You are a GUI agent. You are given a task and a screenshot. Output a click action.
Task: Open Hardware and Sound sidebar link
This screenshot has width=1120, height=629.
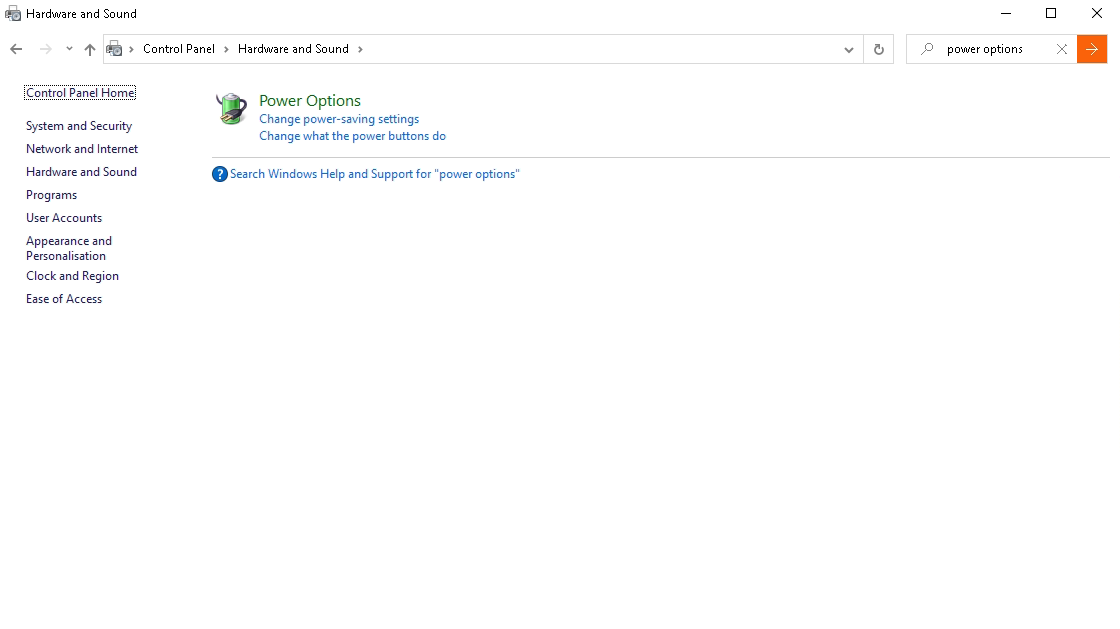click(81, 171)
